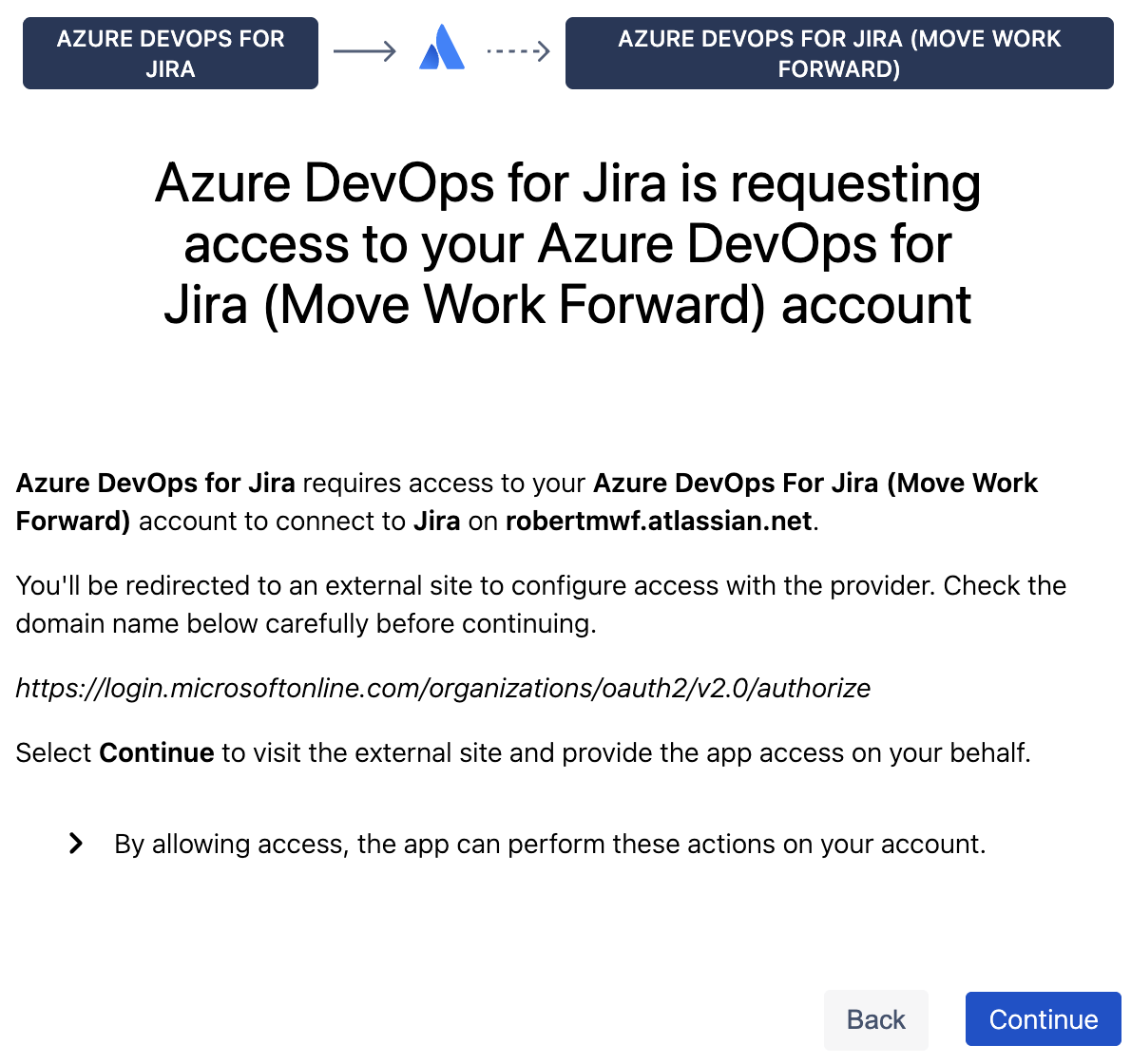Click 'By allowing access' permissions text
This screenshot has width=1131, height=1064.
(x=549, y=845)
